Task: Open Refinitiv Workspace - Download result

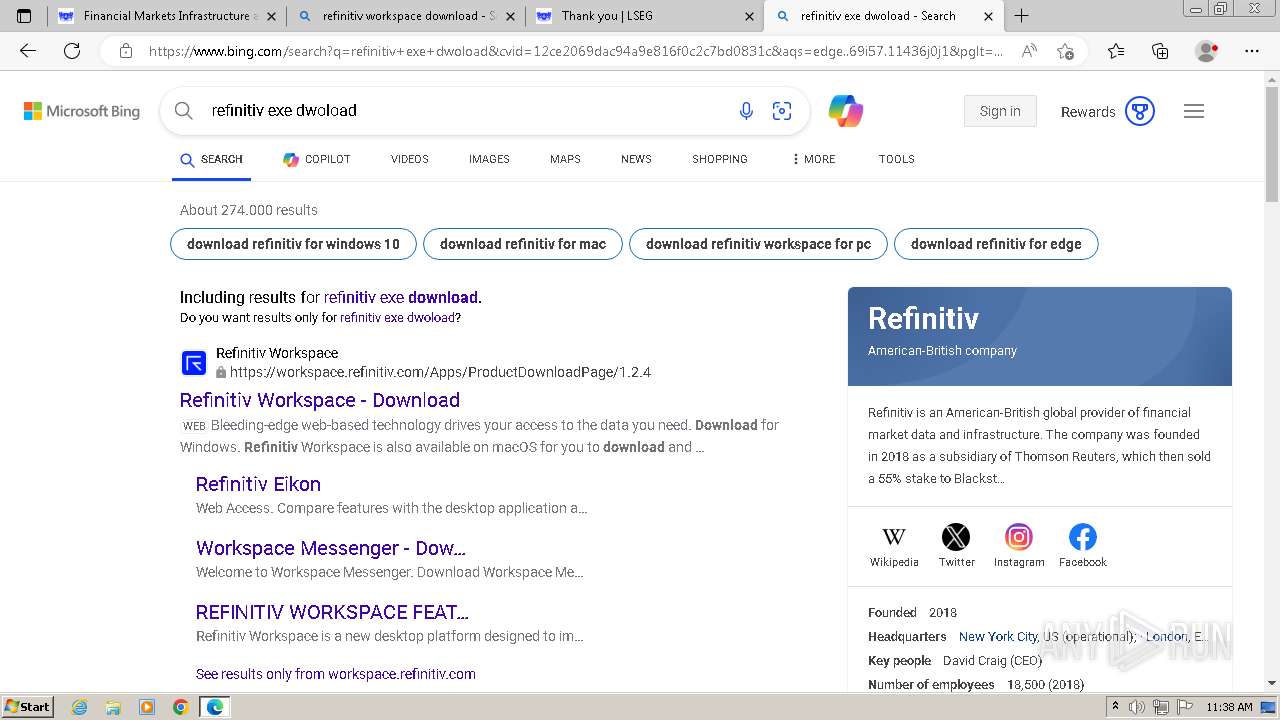Action: click(320, 400)
